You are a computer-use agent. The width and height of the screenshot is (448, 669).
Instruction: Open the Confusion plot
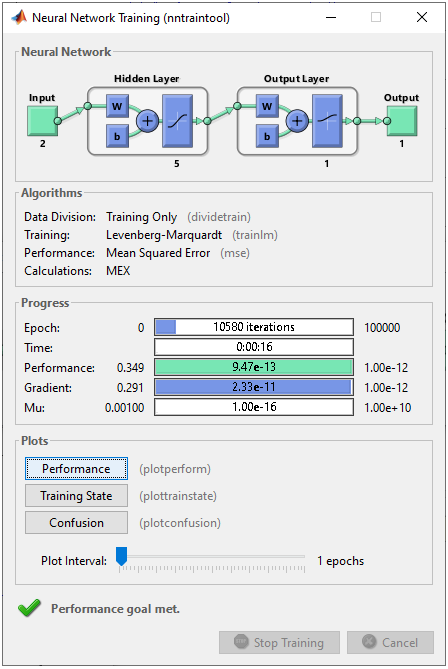(76, 523)
